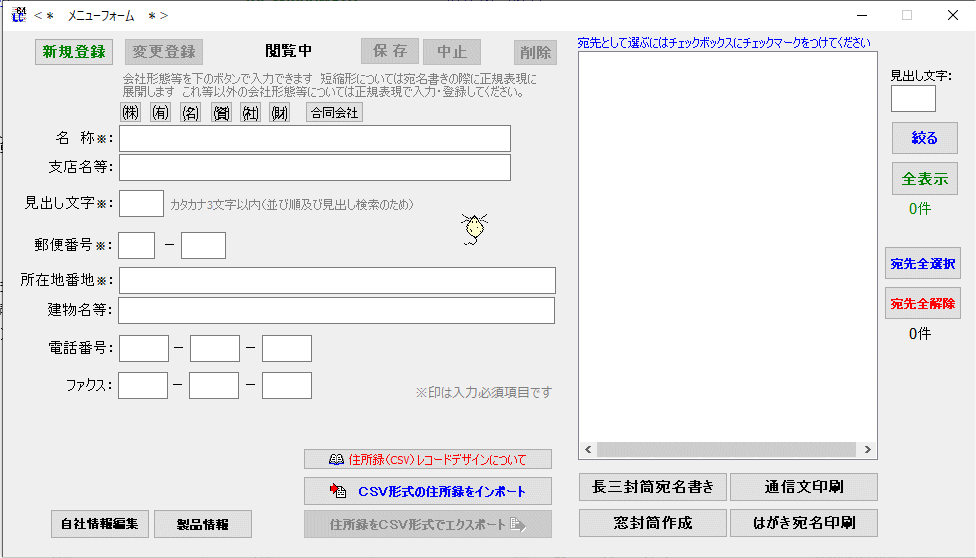The height and width of the screenshot is (558, 976).
Task: Insert the (名) company abbreviation
Action: pos(190,112)
